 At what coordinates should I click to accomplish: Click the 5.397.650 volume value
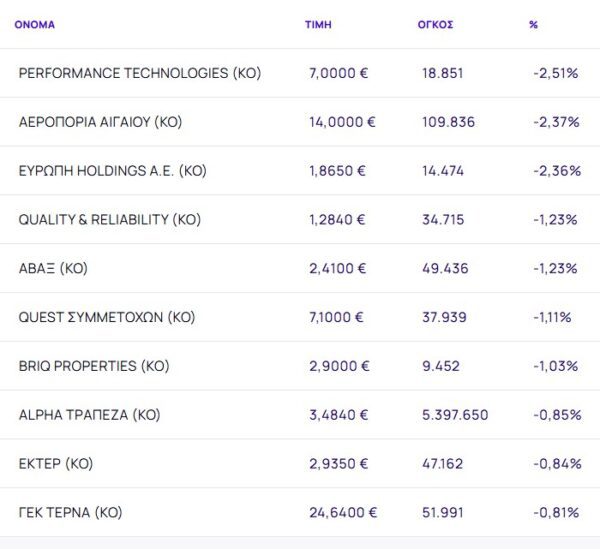[455, 415]
